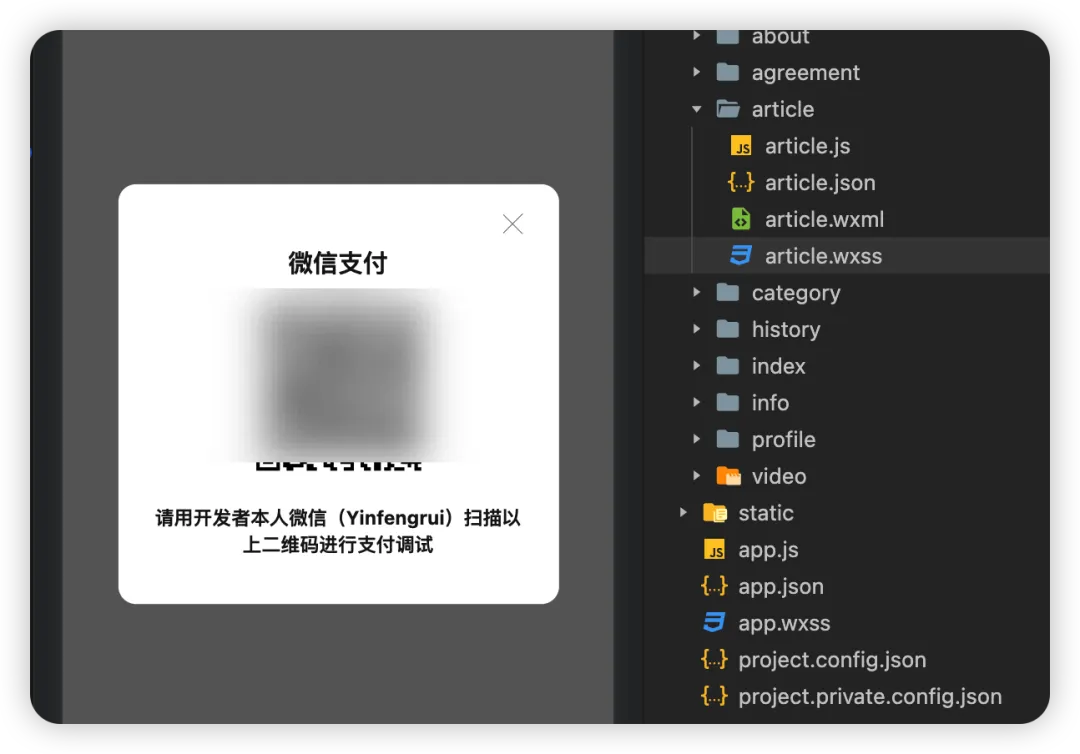Screen dimensions: 1080x754
Task: Click the yellow static folder icon
Action: coord(714,513)
